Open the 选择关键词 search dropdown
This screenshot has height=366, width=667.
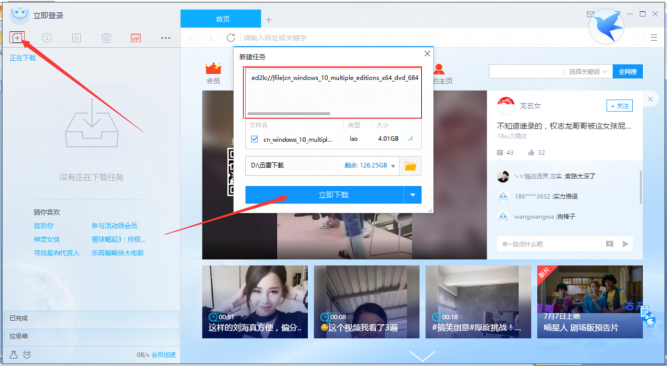588,72
